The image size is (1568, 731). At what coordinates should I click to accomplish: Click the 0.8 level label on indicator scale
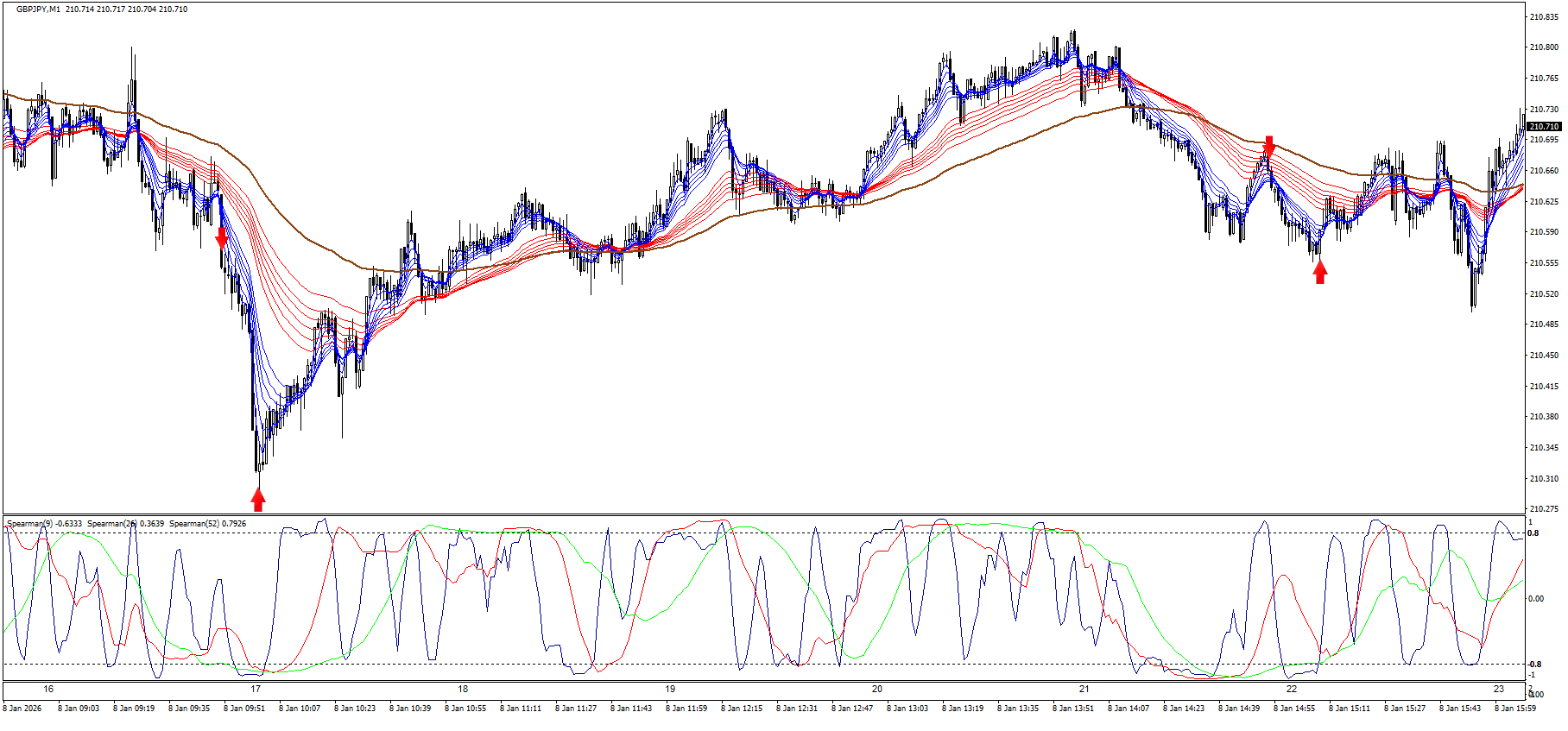pos(1533,533)
